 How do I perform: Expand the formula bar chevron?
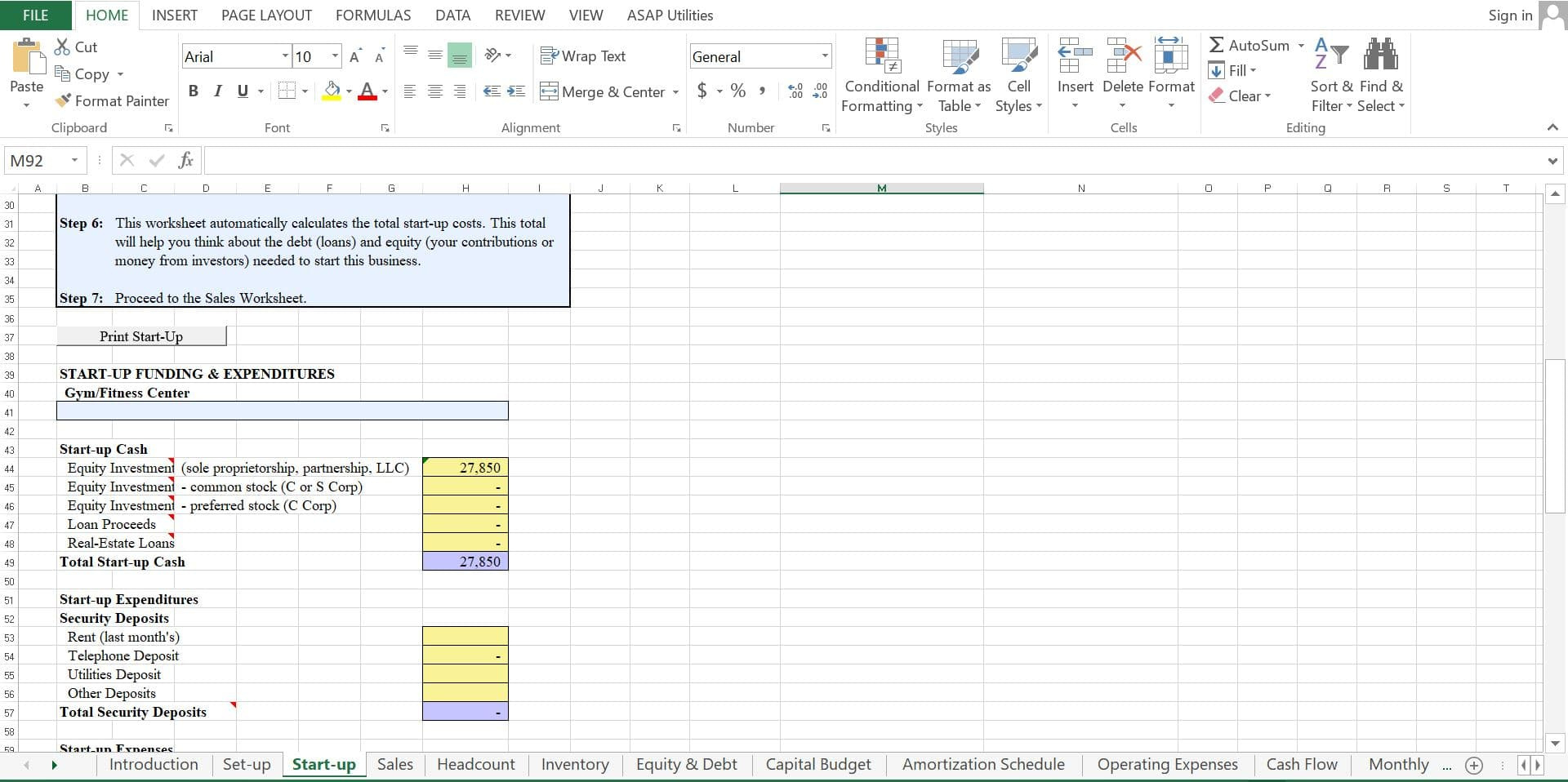coord(1552,161)
